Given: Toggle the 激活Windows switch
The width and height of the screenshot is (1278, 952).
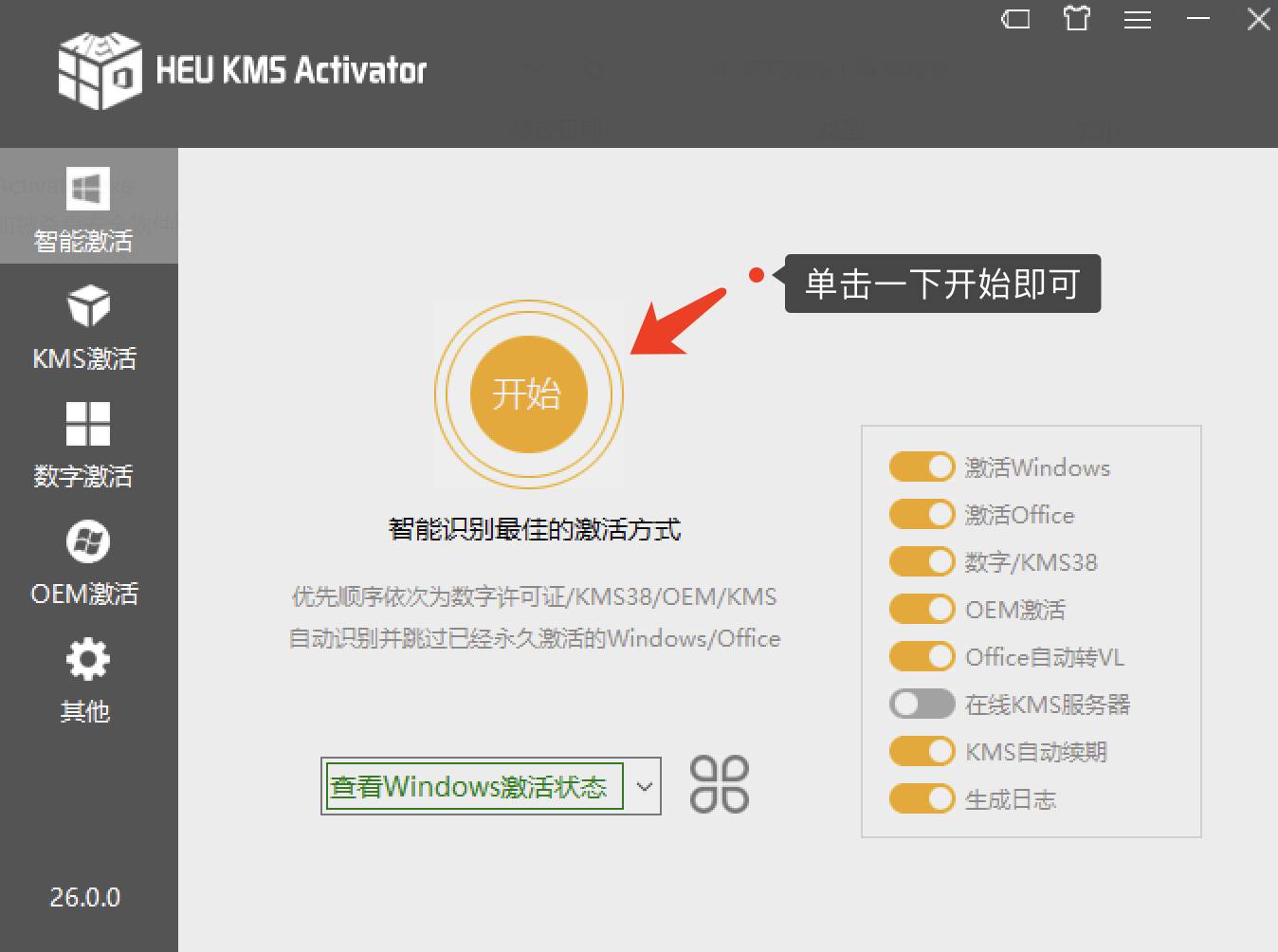Looking at the screenshot, I should point(922,467).
